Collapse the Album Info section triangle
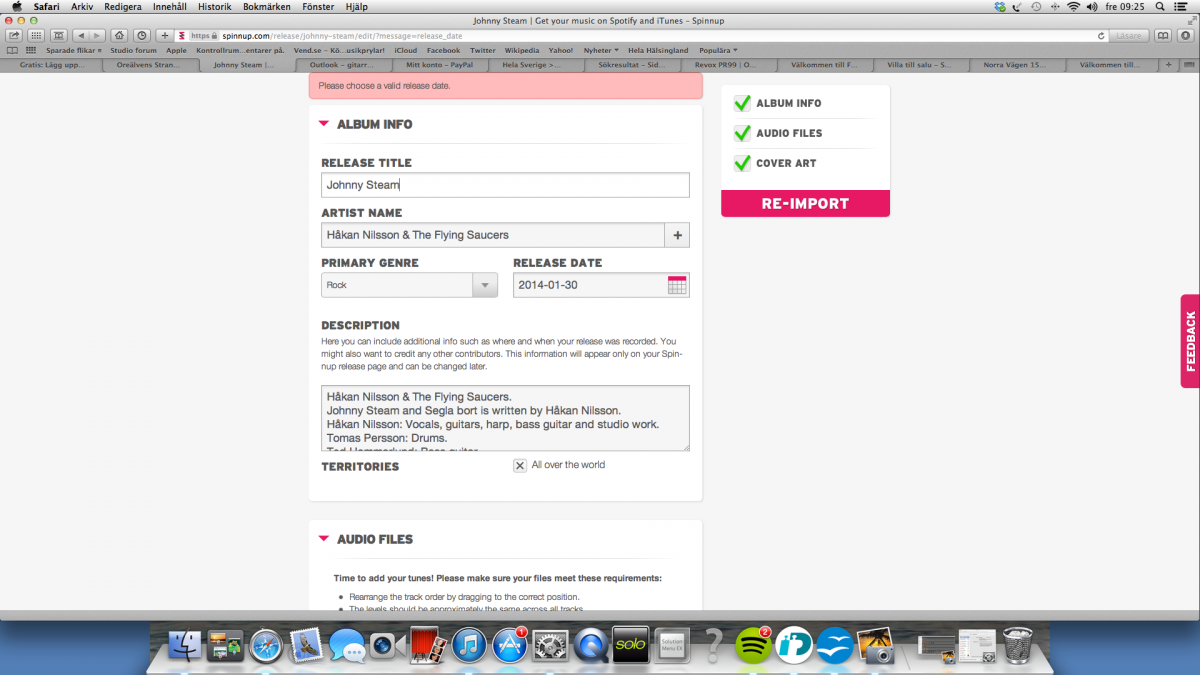Image resolution: width=1200 pixels, height=675 pixels. click(323, 124)
